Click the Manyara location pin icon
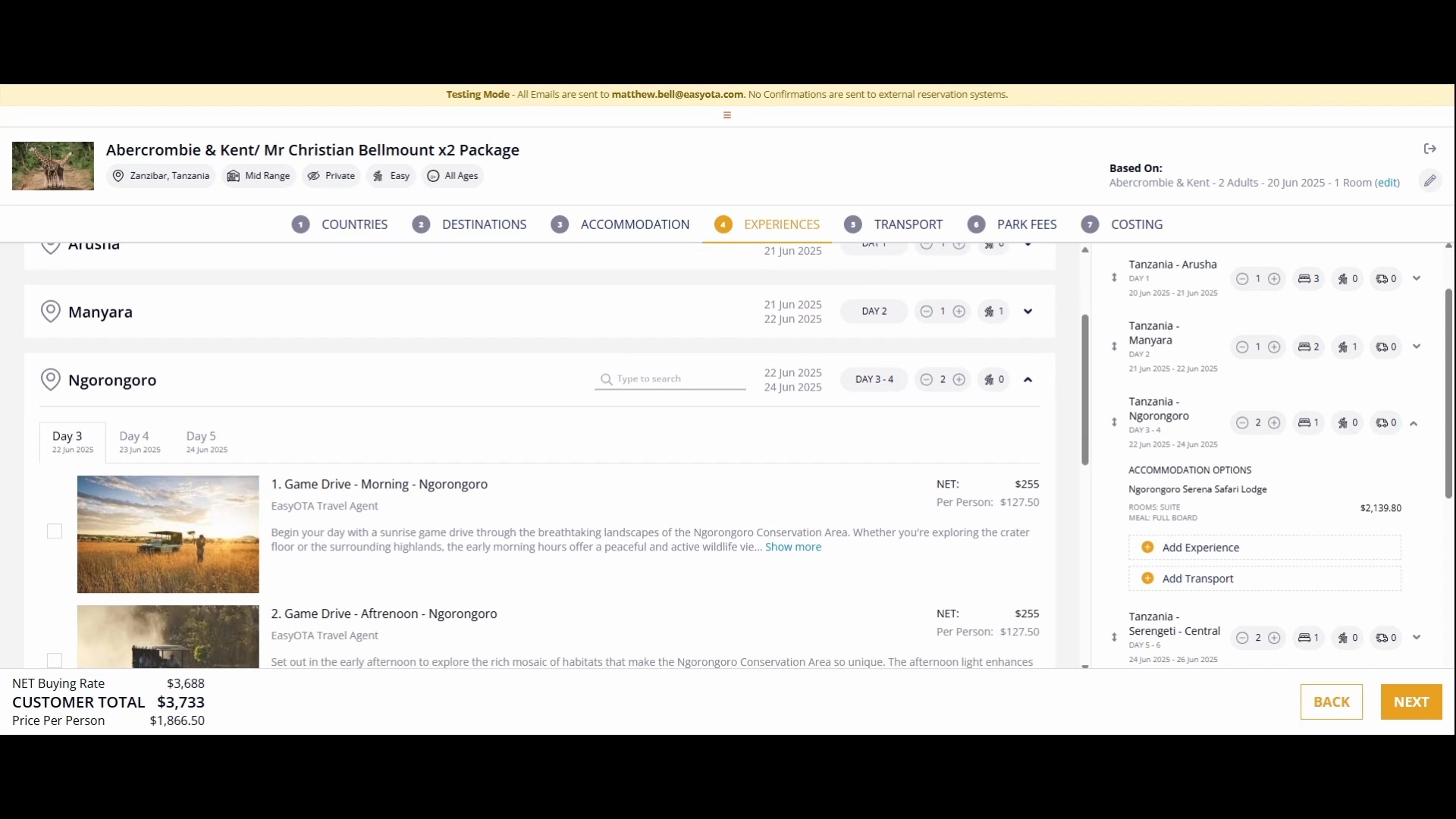The width and height of the screenshot is (1456, 819). (50, 312)
